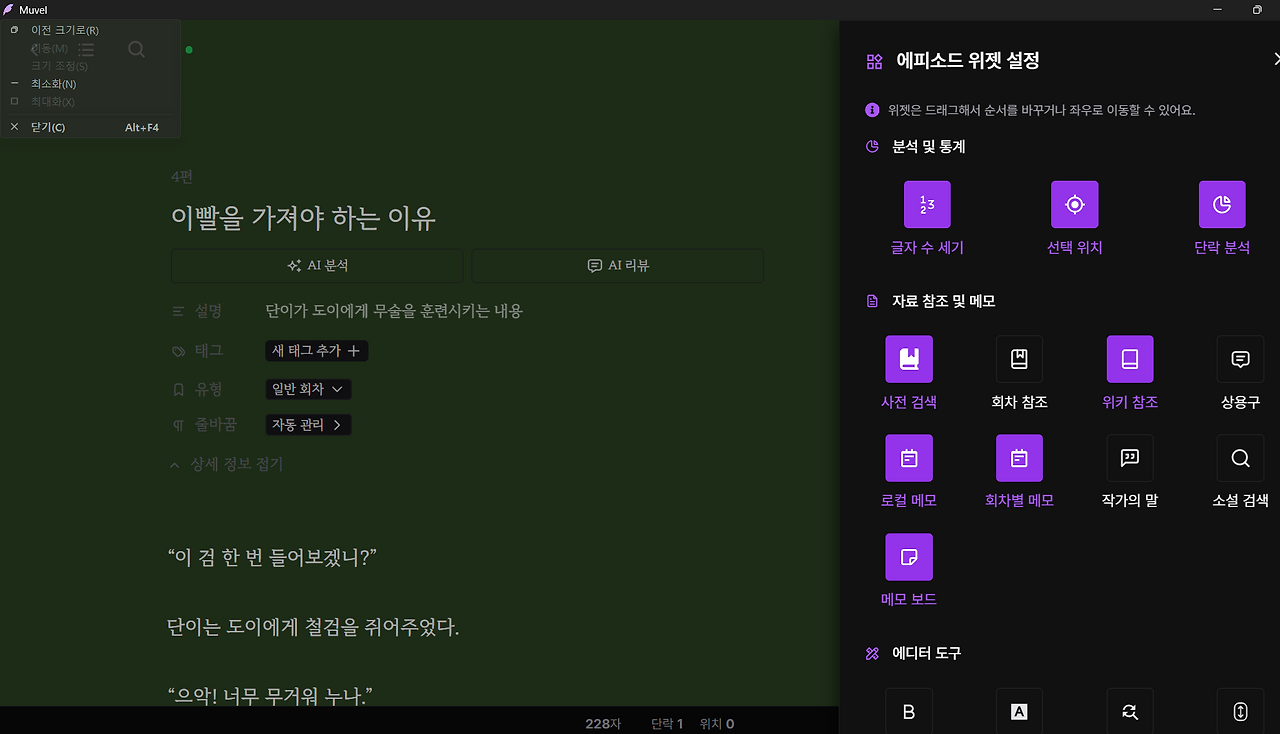The height and width of the screenshot is (734, 1280).
Task: Select the 메모 보드 widget icon
Action: [x=908, y=556]
